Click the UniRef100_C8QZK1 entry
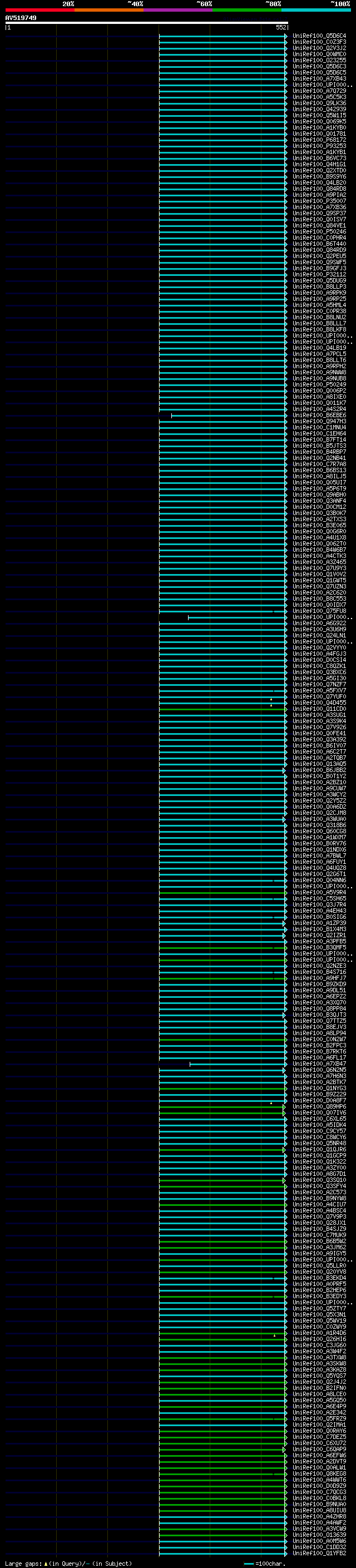The image size is (356, 1568). pos(319,666)
